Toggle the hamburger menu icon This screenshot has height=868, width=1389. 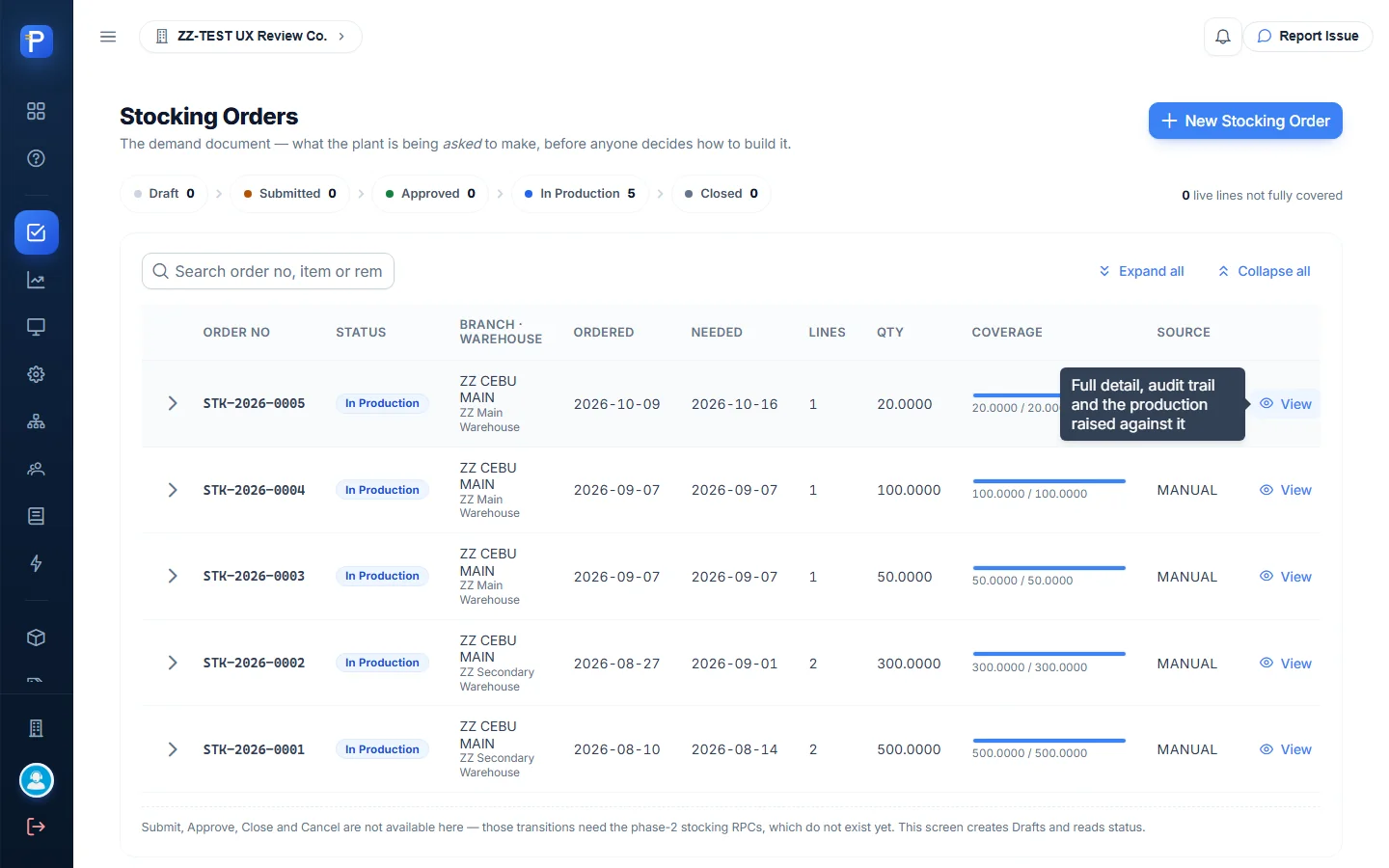coord(108,37)
